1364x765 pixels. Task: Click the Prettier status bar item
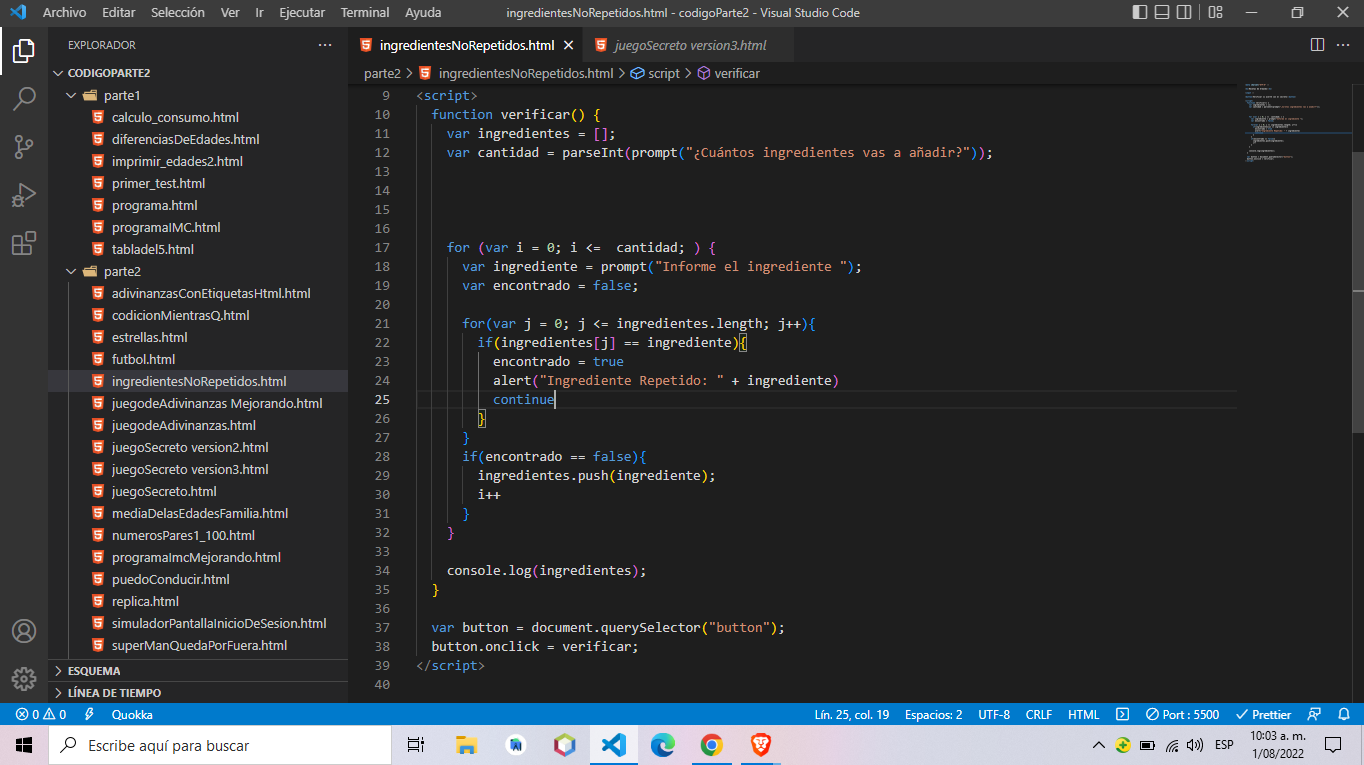[x=1264, y=714]
